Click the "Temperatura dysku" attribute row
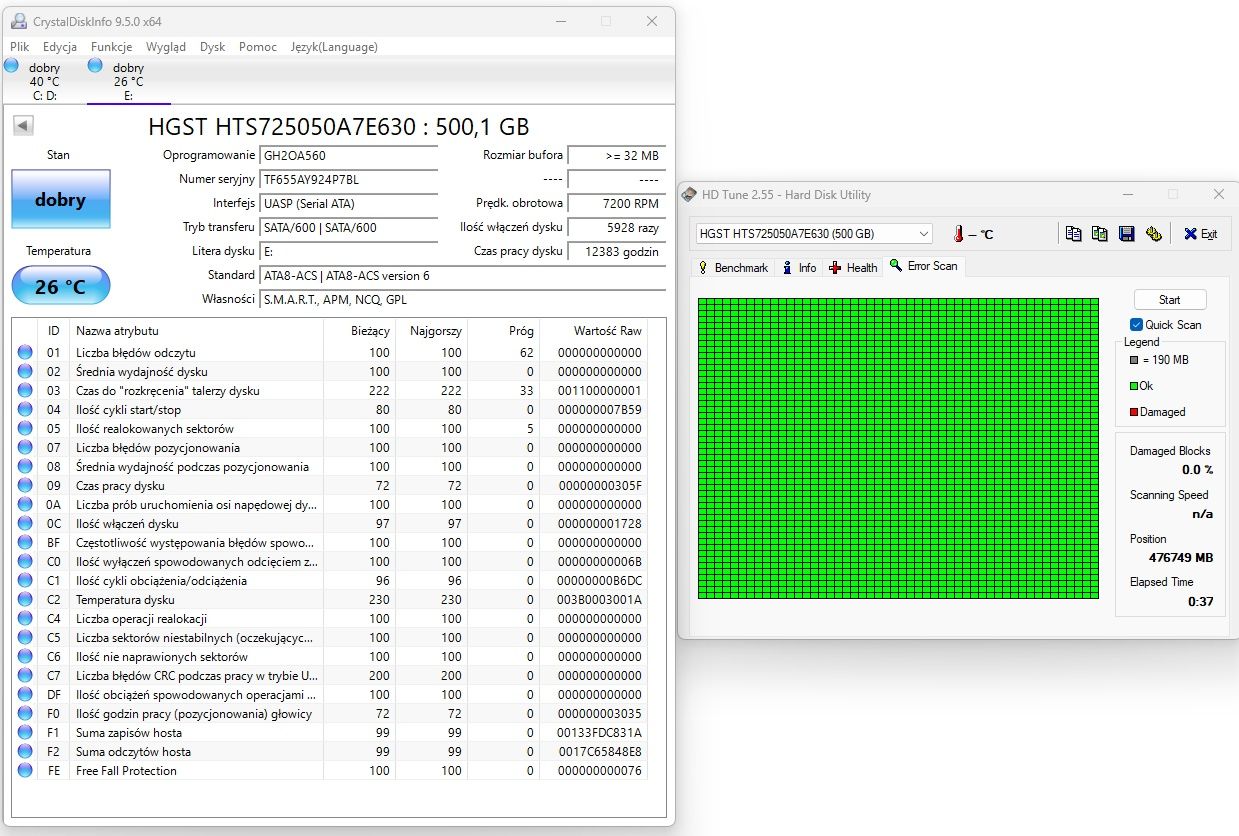1239x836 pixels. [x=330, y=599]
